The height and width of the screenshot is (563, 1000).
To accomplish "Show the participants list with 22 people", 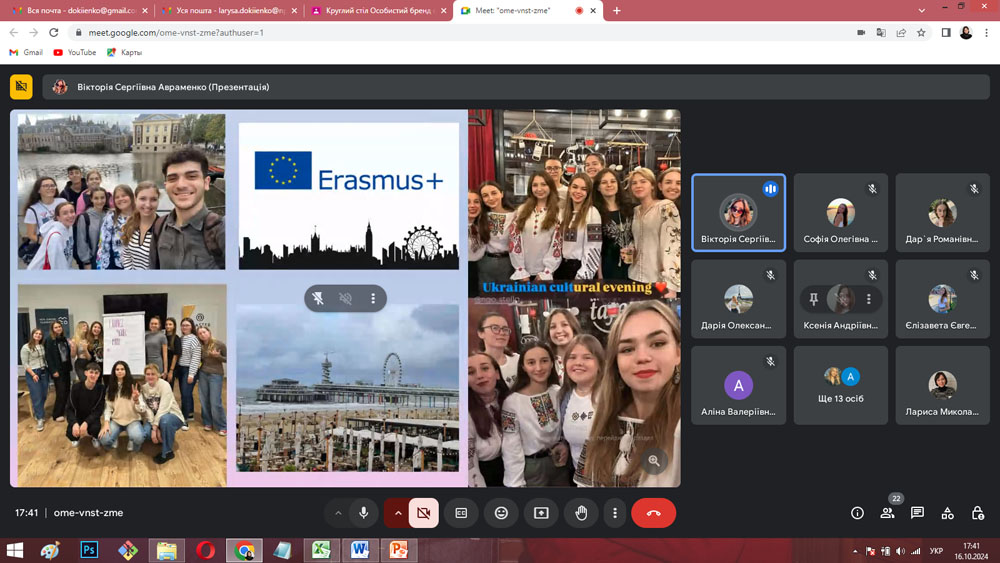I will point(887,513).
